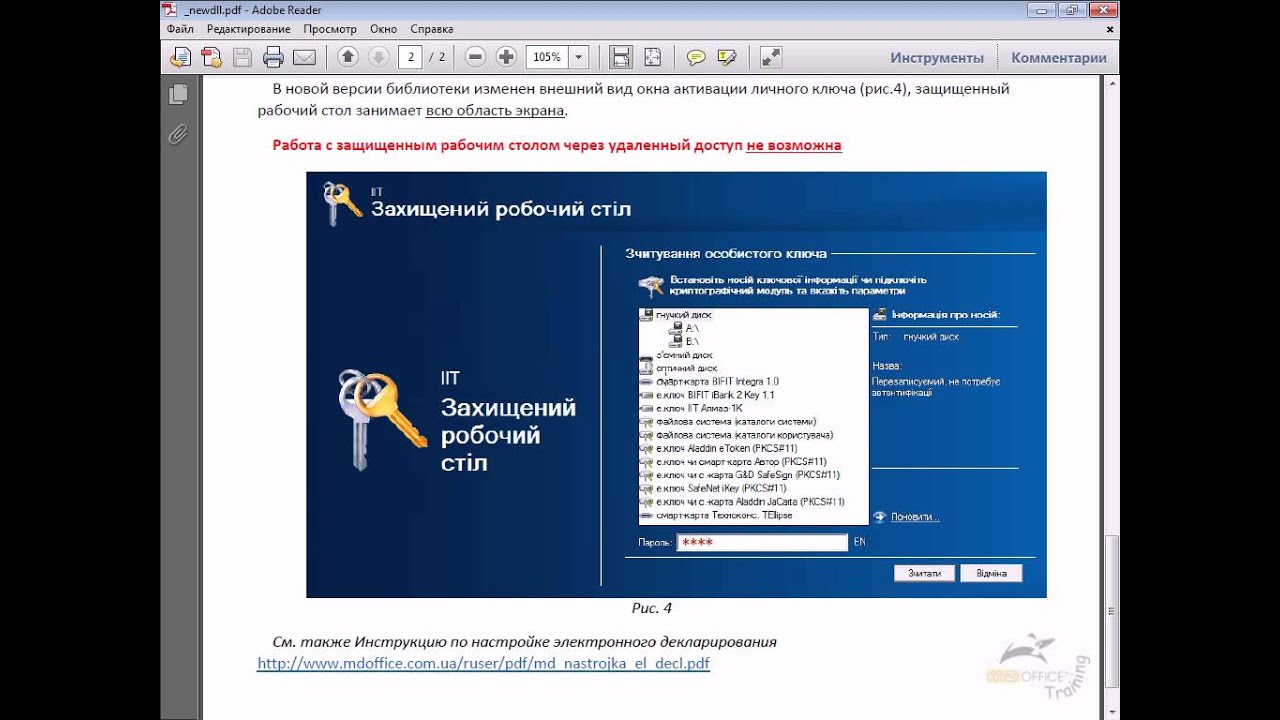Open the Инструменты pane

pyautogui.click(x=937, y=57)
